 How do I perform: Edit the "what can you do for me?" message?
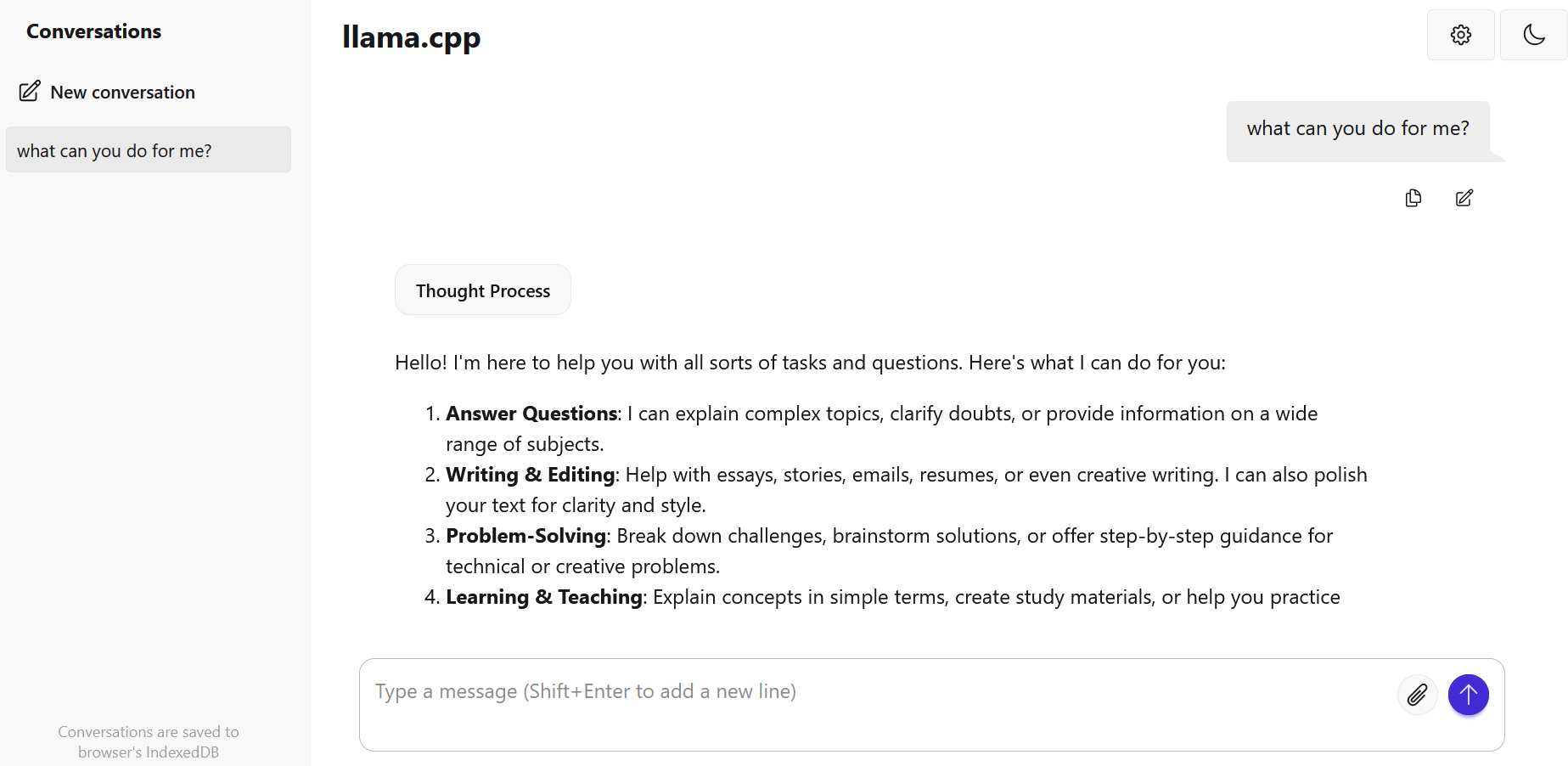pos(1464,198)
